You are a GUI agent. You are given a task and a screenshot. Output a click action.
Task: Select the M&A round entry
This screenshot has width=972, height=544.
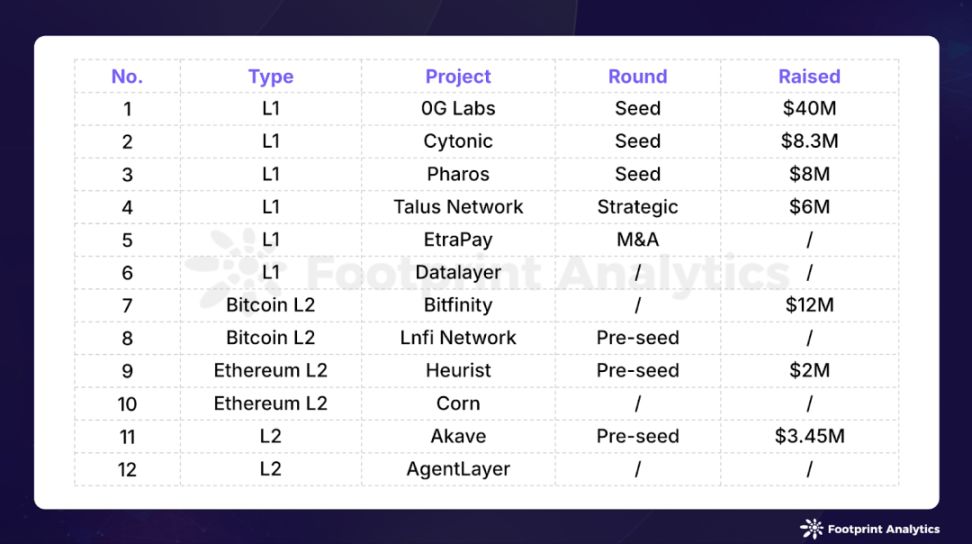(x=638, y=239)
